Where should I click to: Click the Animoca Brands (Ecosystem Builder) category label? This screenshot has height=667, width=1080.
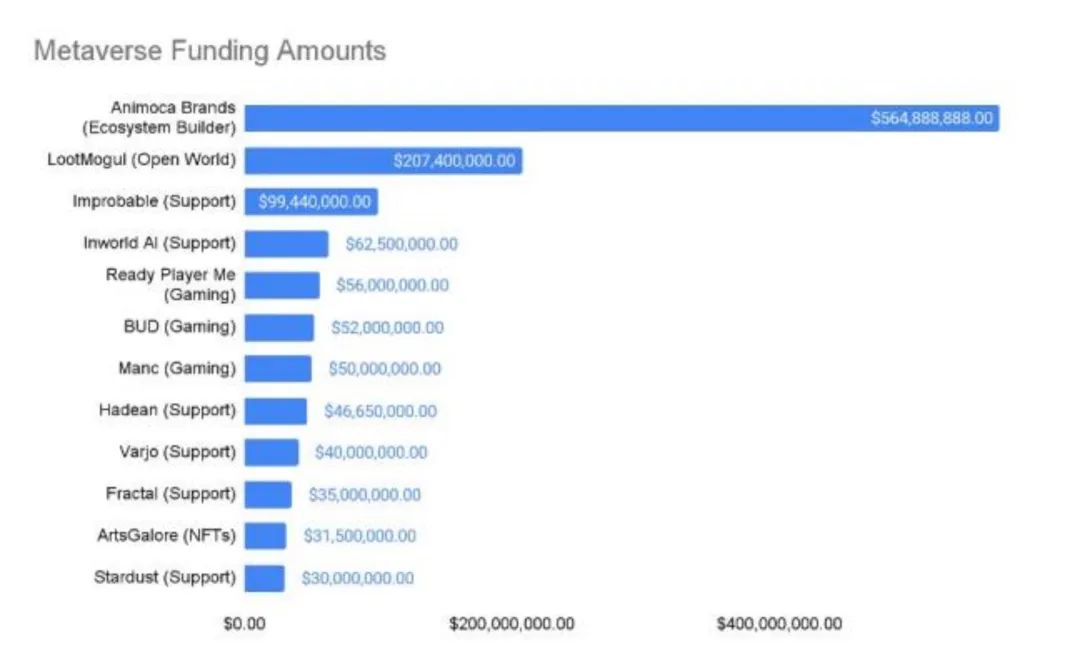[172, 118]
